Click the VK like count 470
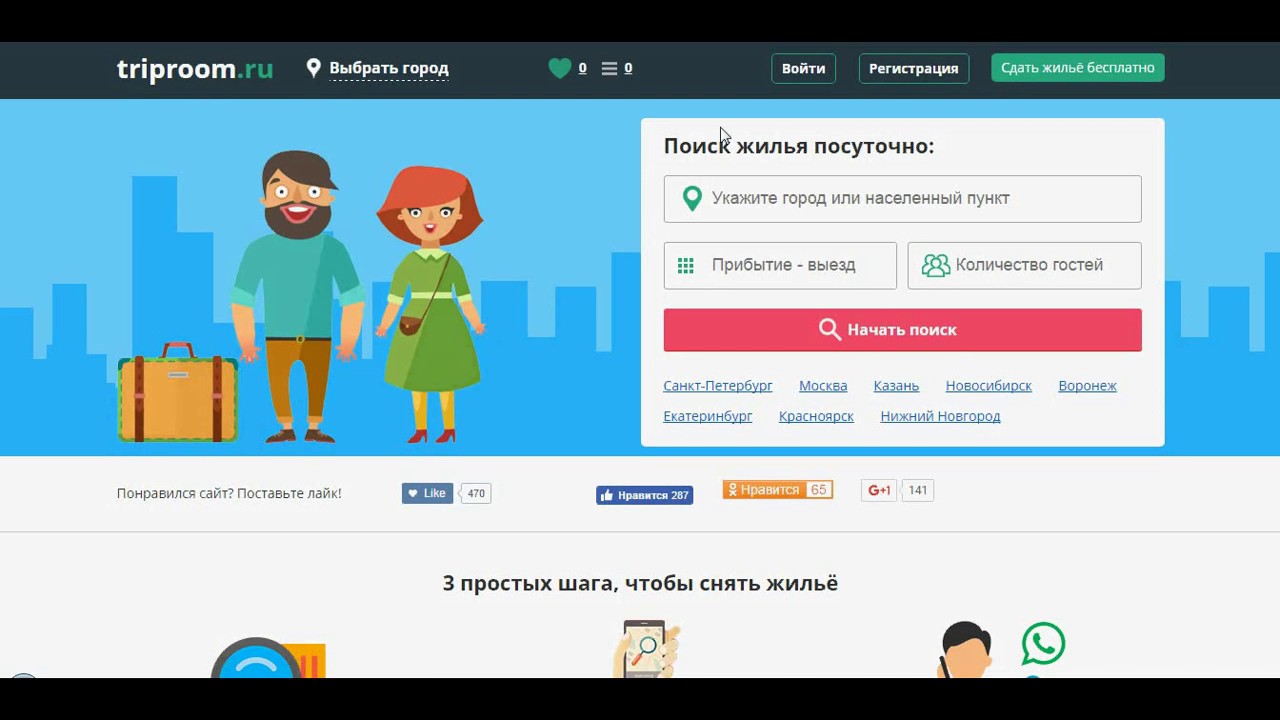The image size is (1280, 720). (476, 493)
